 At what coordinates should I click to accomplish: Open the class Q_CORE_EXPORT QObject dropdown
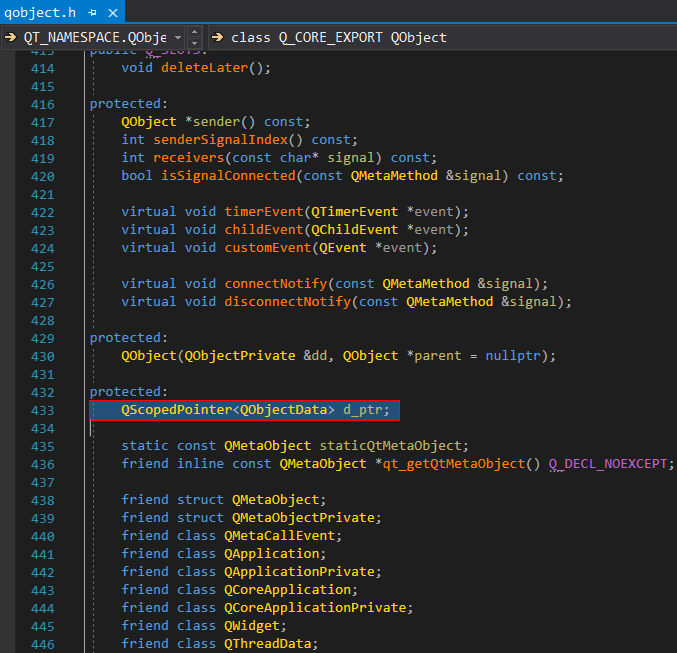[x=443, y=38]
